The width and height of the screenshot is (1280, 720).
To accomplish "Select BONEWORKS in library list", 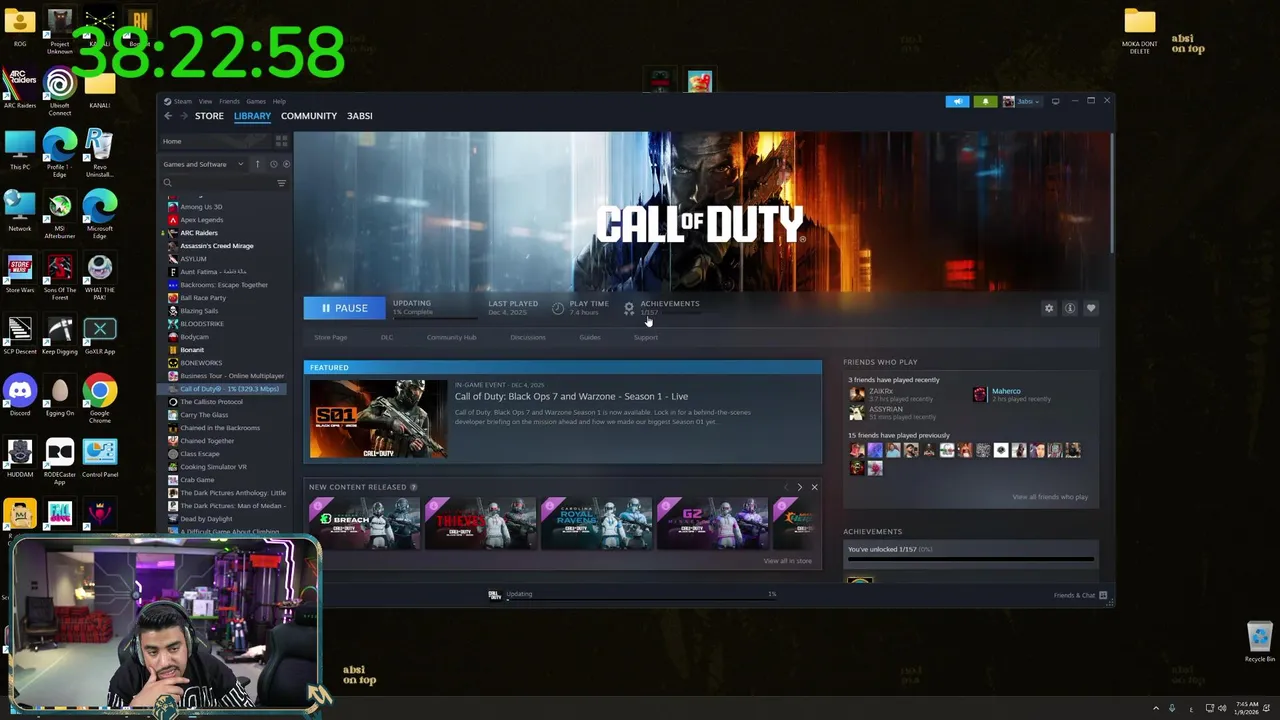I will click(201, 363).
